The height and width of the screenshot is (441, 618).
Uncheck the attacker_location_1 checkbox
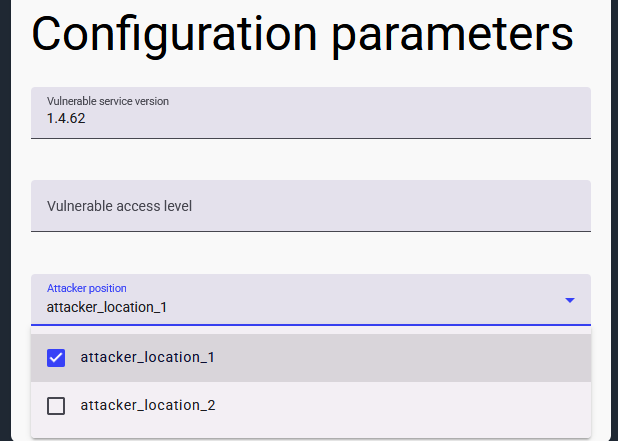(x=56, y=357)
